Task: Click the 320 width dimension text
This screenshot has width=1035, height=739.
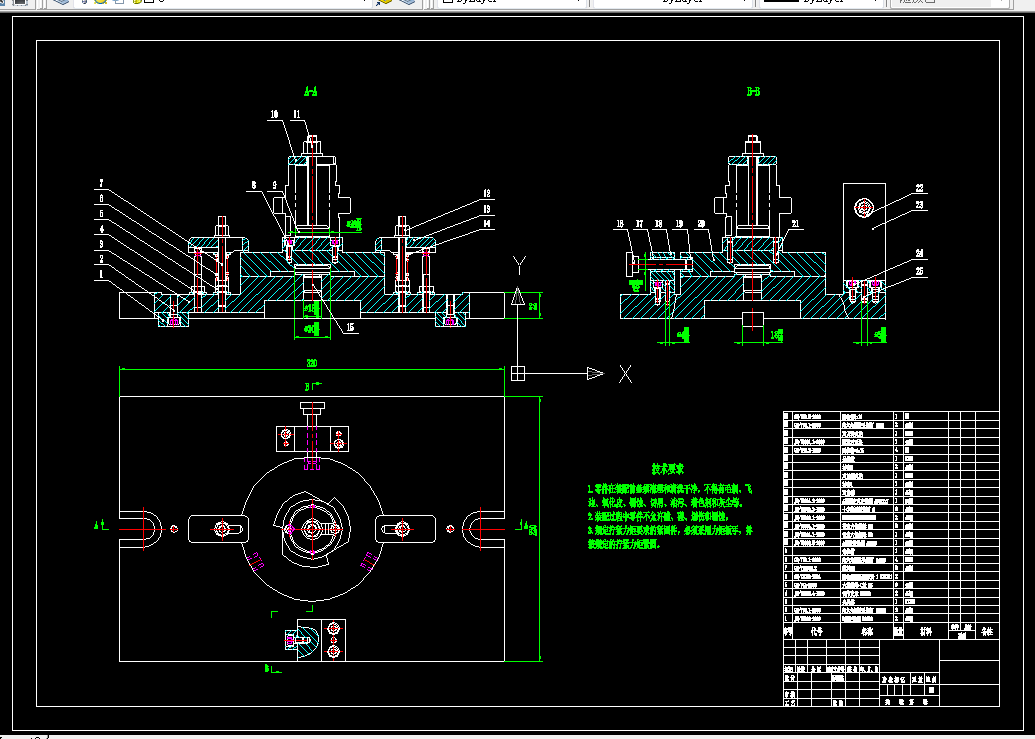Action: click(x=312, y=364)
